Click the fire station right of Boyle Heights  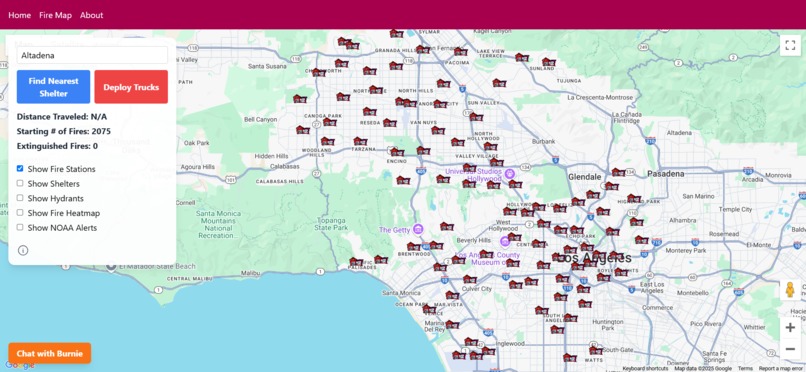click(621, 273)
